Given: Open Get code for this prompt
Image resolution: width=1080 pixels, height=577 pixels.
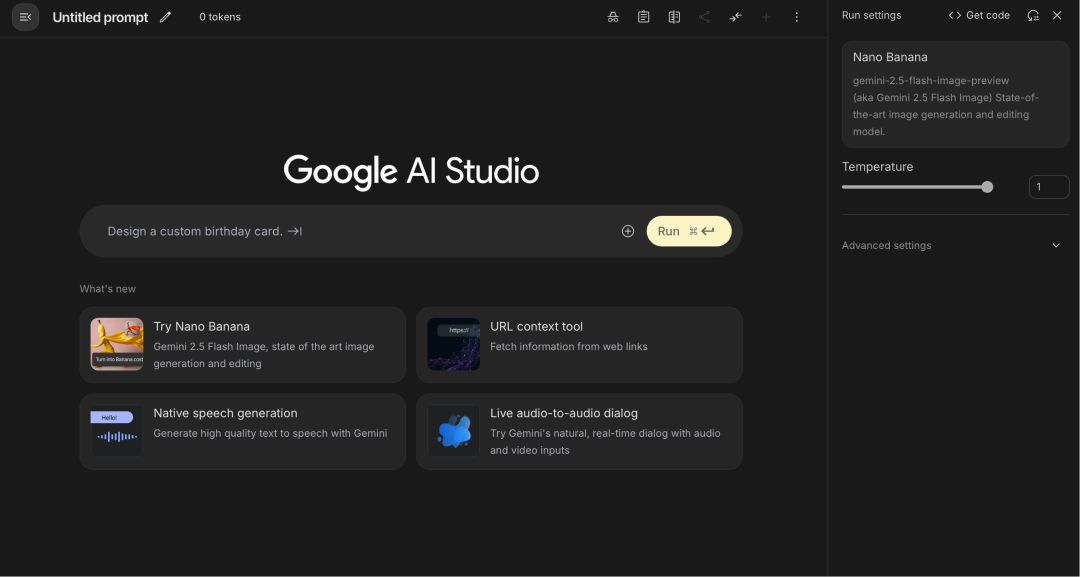Looking at the screenshot, I should [979, 15].
